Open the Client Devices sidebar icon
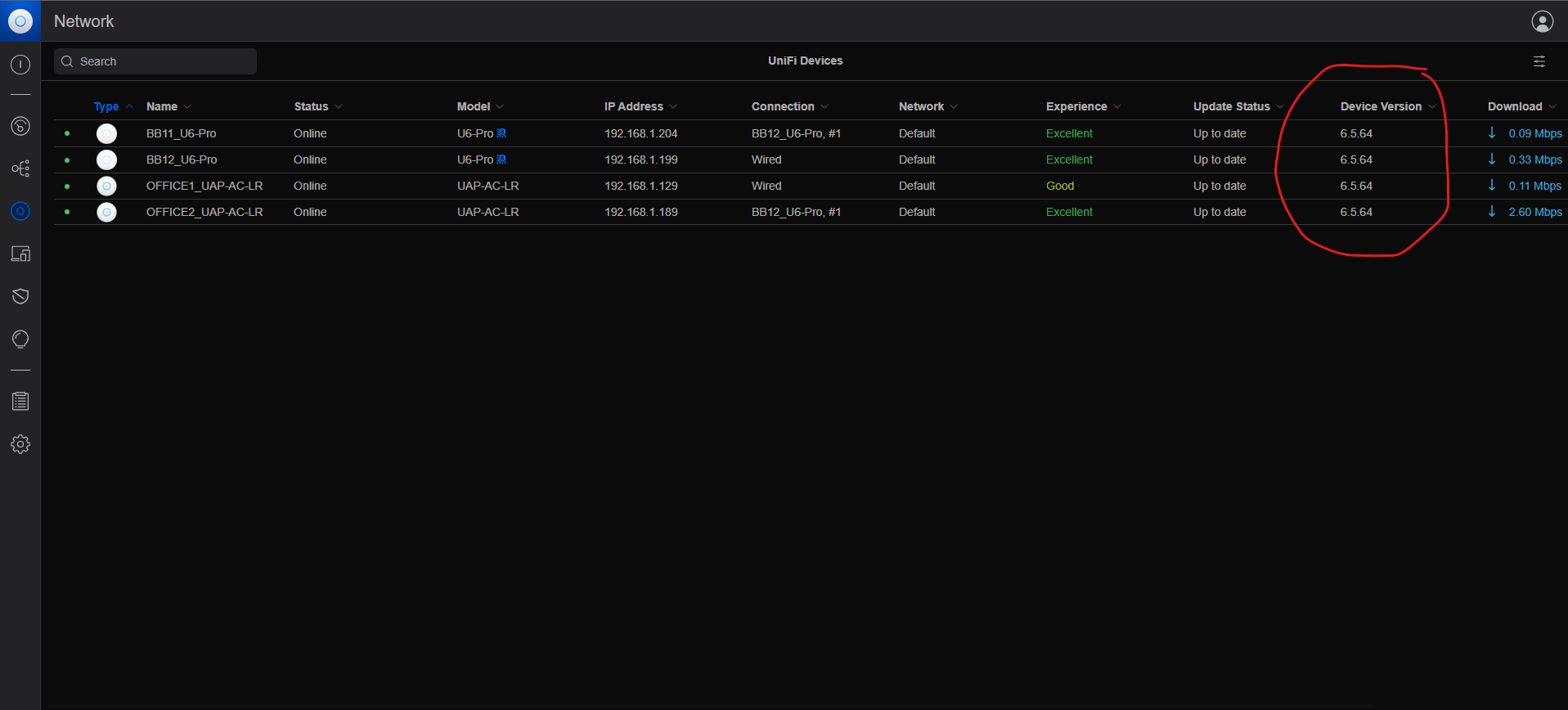This screenshot has height=710, width=1568. 20,254
